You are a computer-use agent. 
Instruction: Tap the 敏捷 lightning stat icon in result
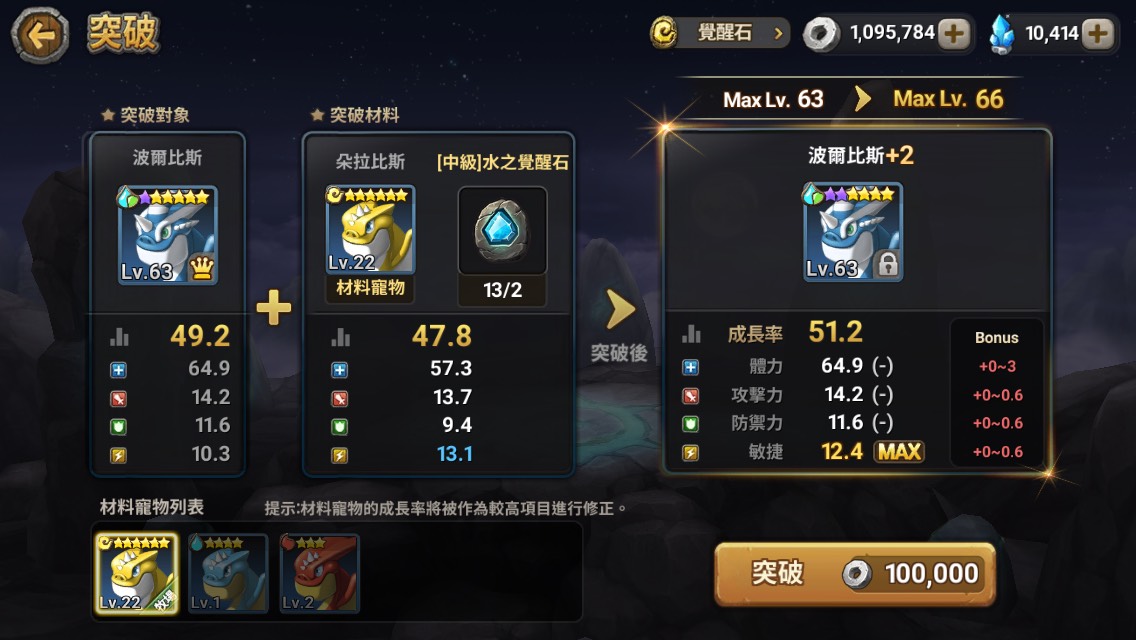690,453
